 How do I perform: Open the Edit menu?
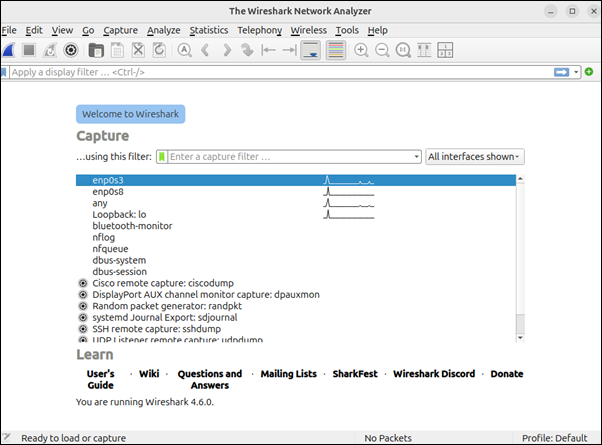click(34, 30)
